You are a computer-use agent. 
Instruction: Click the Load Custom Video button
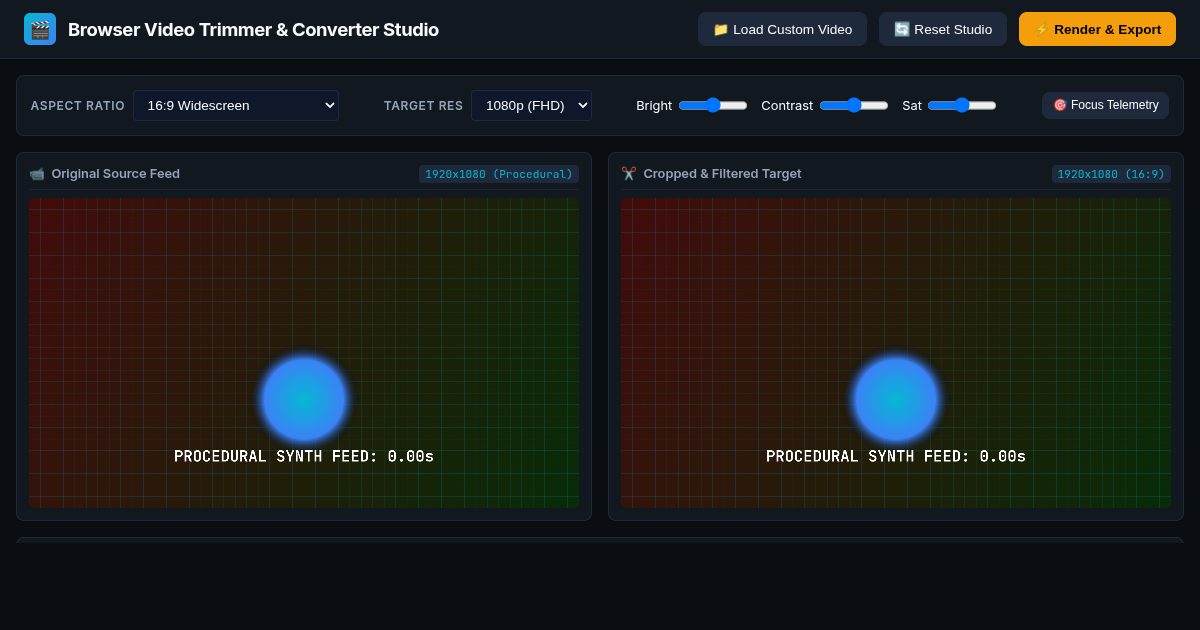coord(782,29)
